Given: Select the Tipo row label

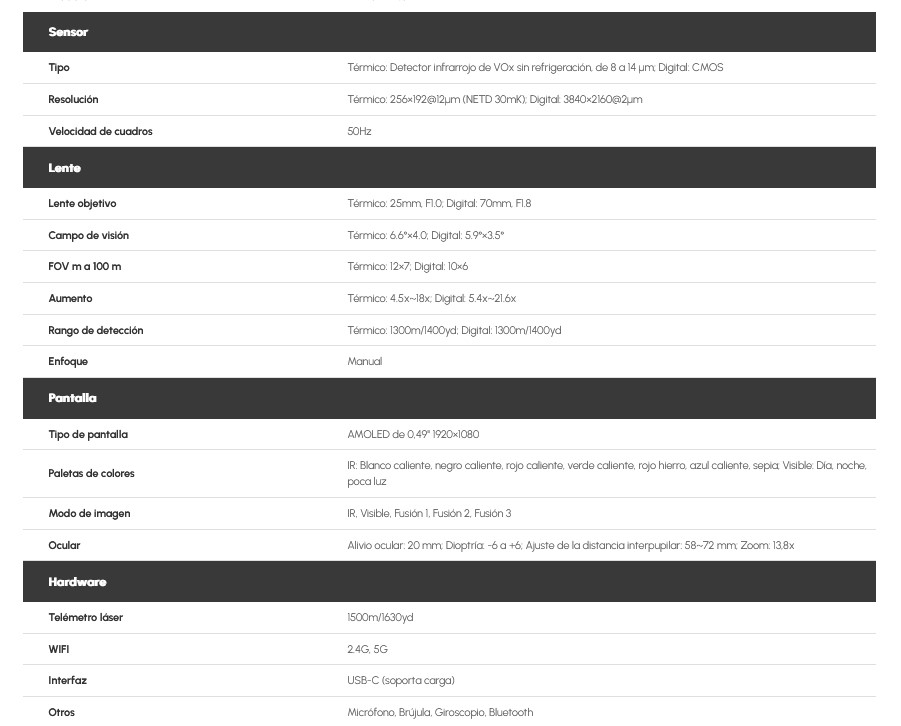Looking at the screenshot, I should (x=59, y=68).
